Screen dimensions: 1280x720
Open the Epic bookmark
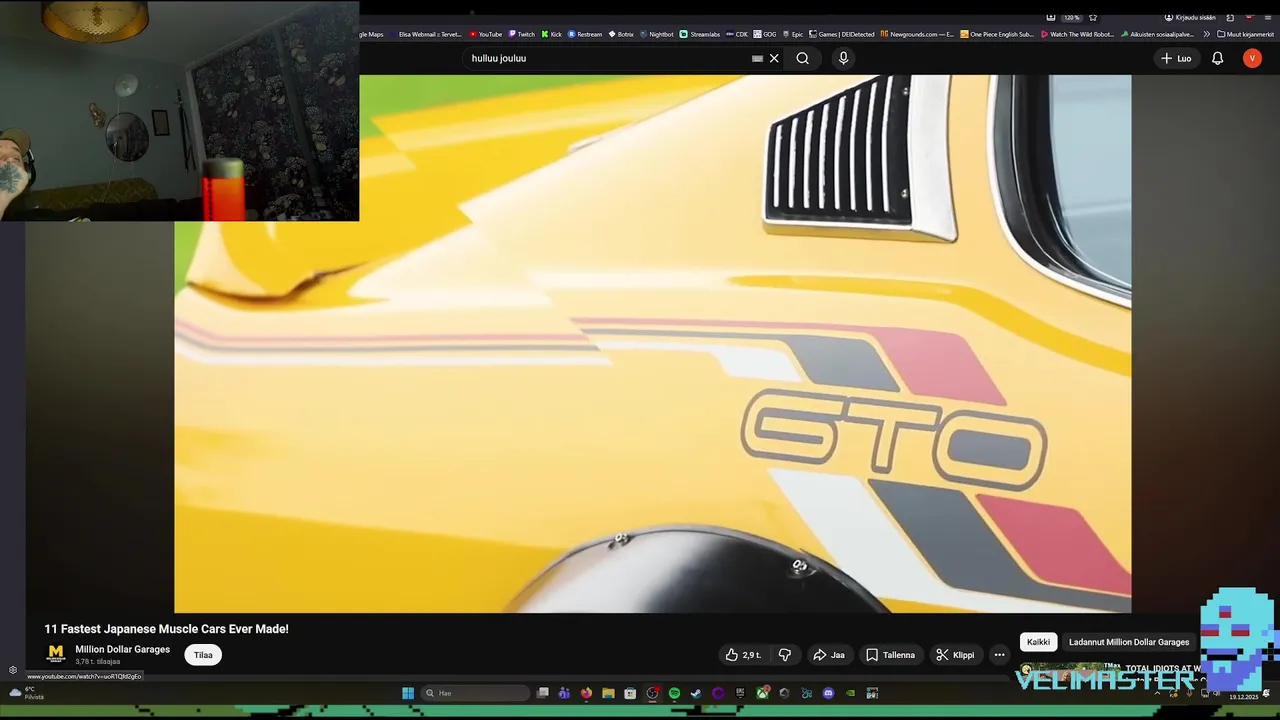pyautogui.click(x=793, y=34)
